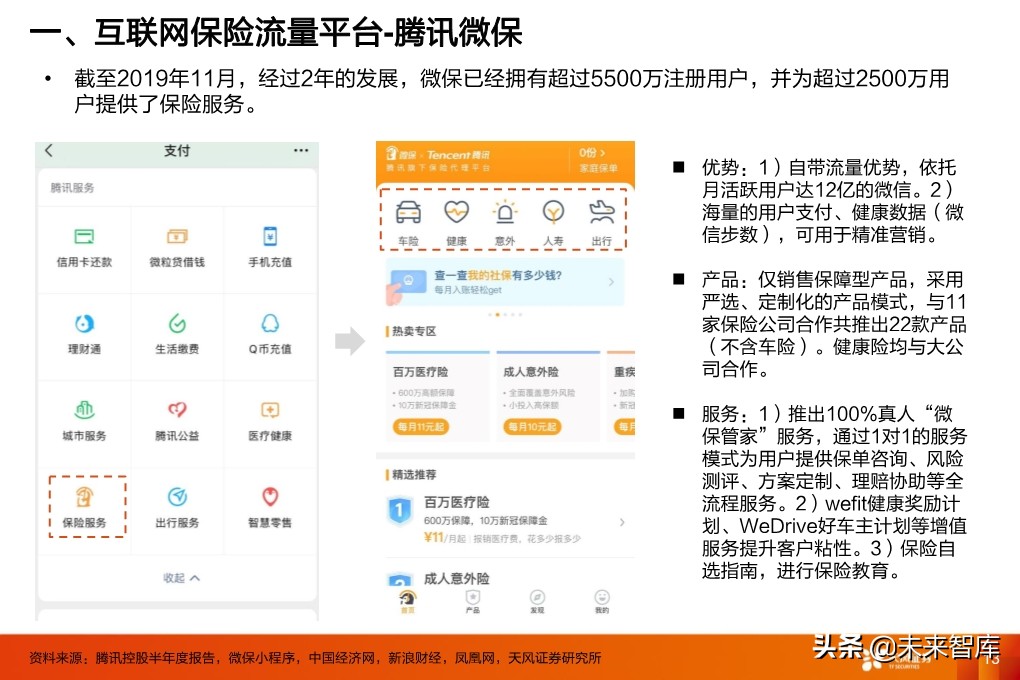Image resolution: width=1020 pixels, height=680 pixels.
Task: Click the back arrow on the 支付 page
Action: point(49,150)
